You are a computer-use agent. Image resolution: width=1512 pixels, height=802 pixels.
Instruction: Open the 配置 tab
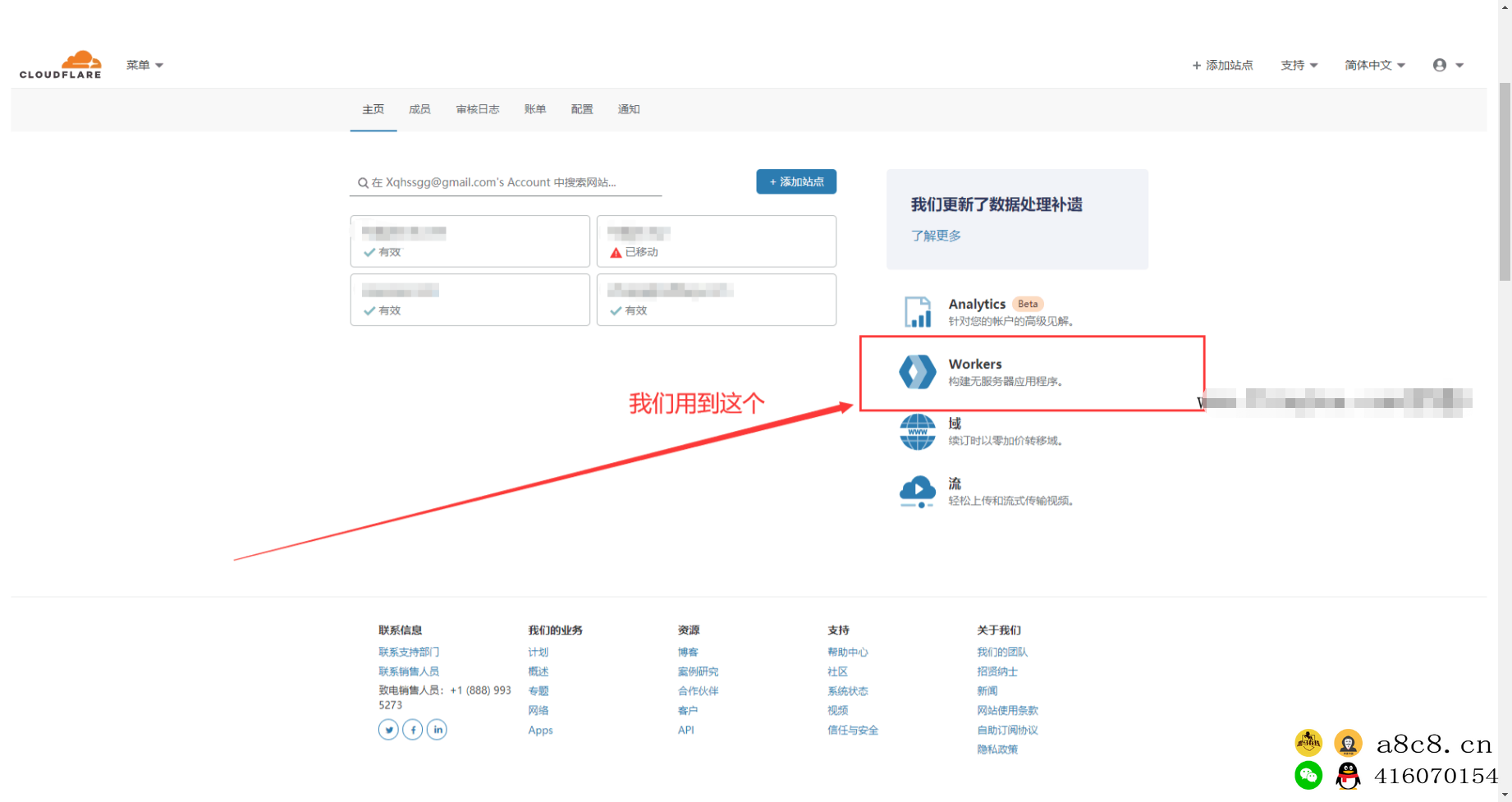point(582,109)
